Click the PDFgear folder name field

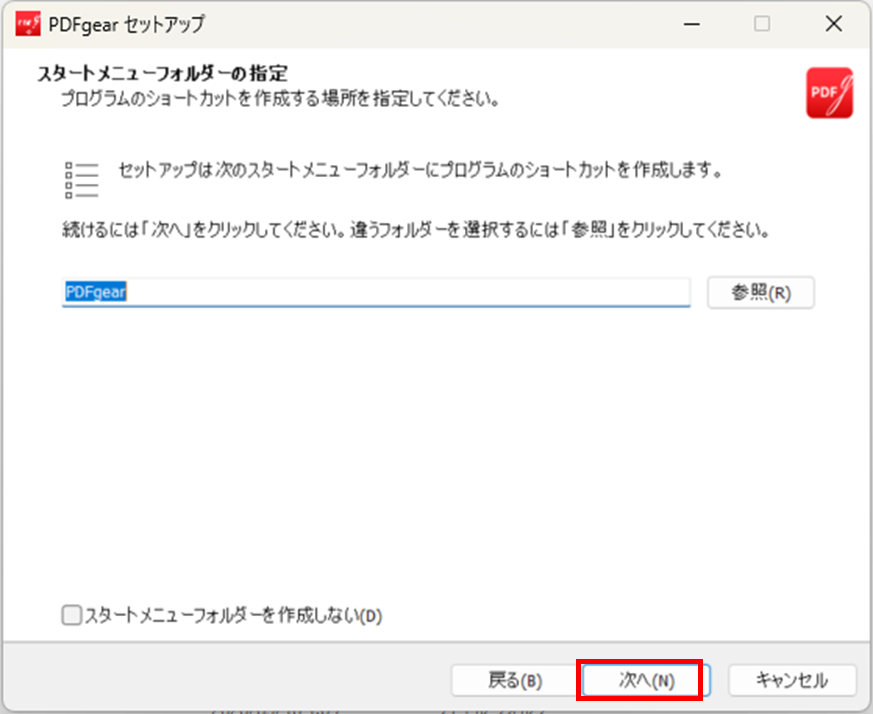tap(376, 292)
